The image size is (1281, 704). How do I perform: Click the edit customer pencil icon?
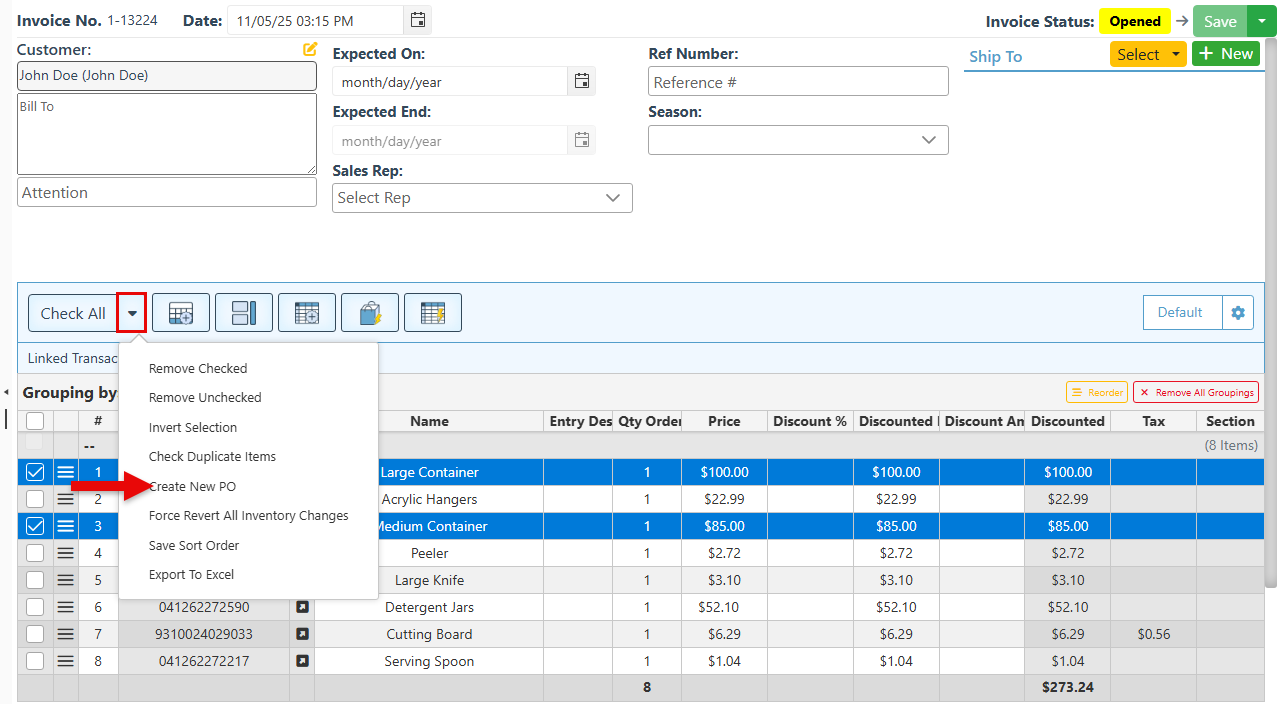pos(310,49)
